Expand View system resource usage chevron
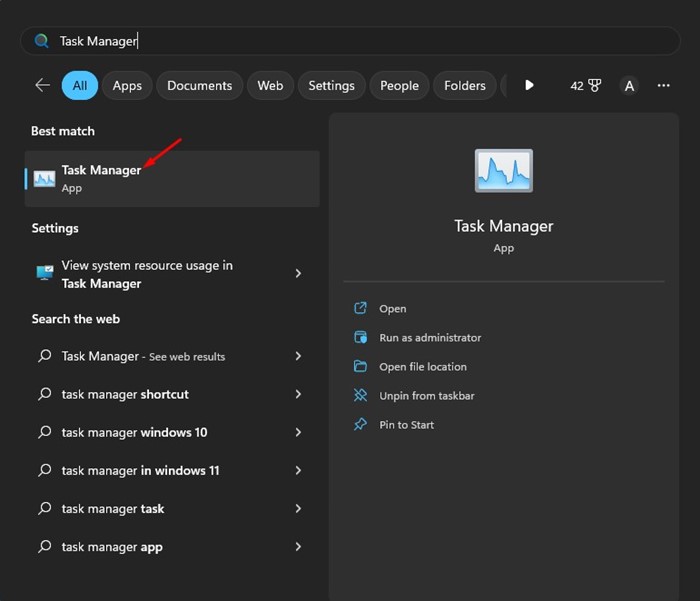The image size is (700, 601). coord(298,274)
